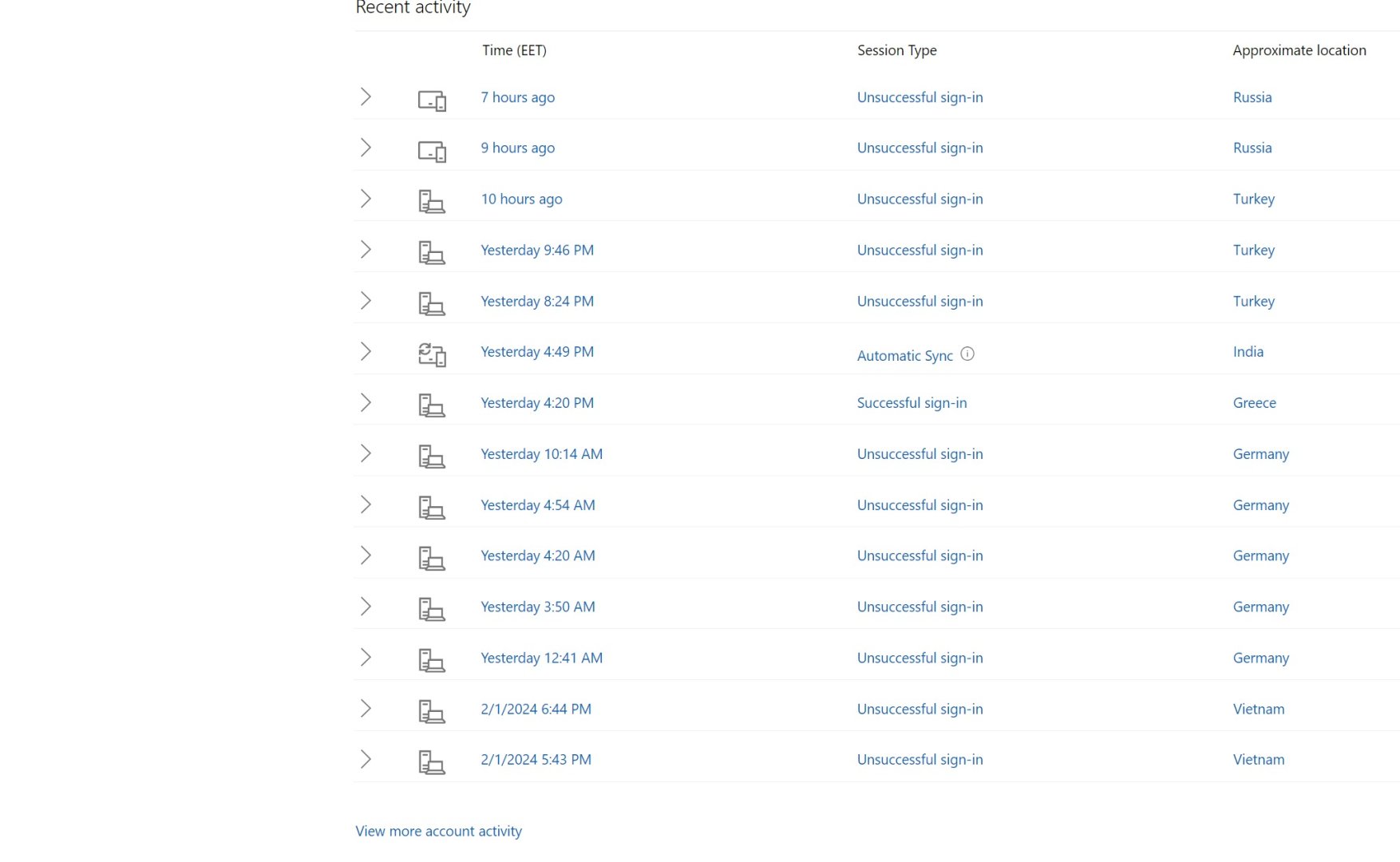Click Automatic Sync session type text
1400x862 pixels.
tap(904, 356)
